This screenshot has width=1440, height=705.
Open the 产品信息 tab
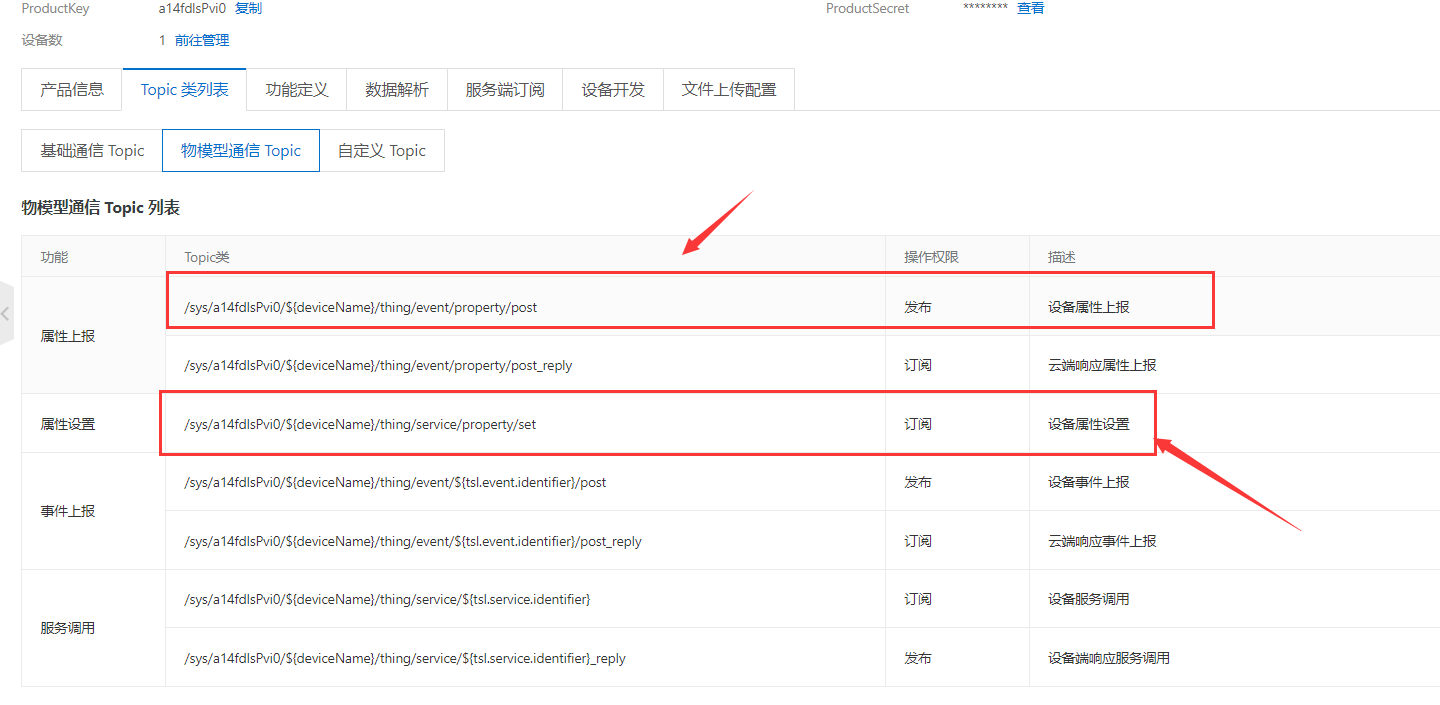pos(72,89)
